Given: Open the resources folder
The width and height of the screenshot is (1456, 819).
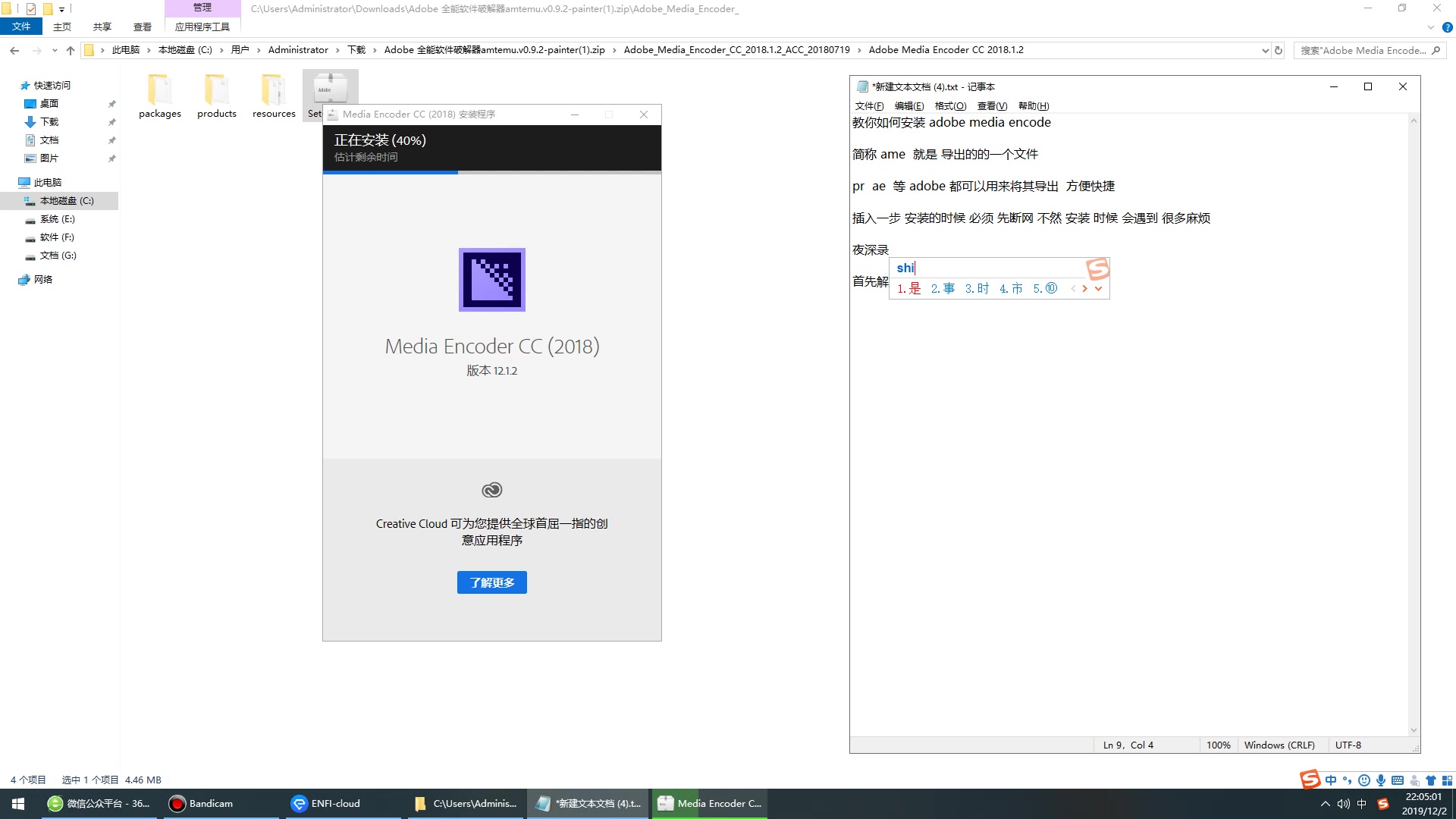Looking at the screenshot, I should click(x=274, y=96).
